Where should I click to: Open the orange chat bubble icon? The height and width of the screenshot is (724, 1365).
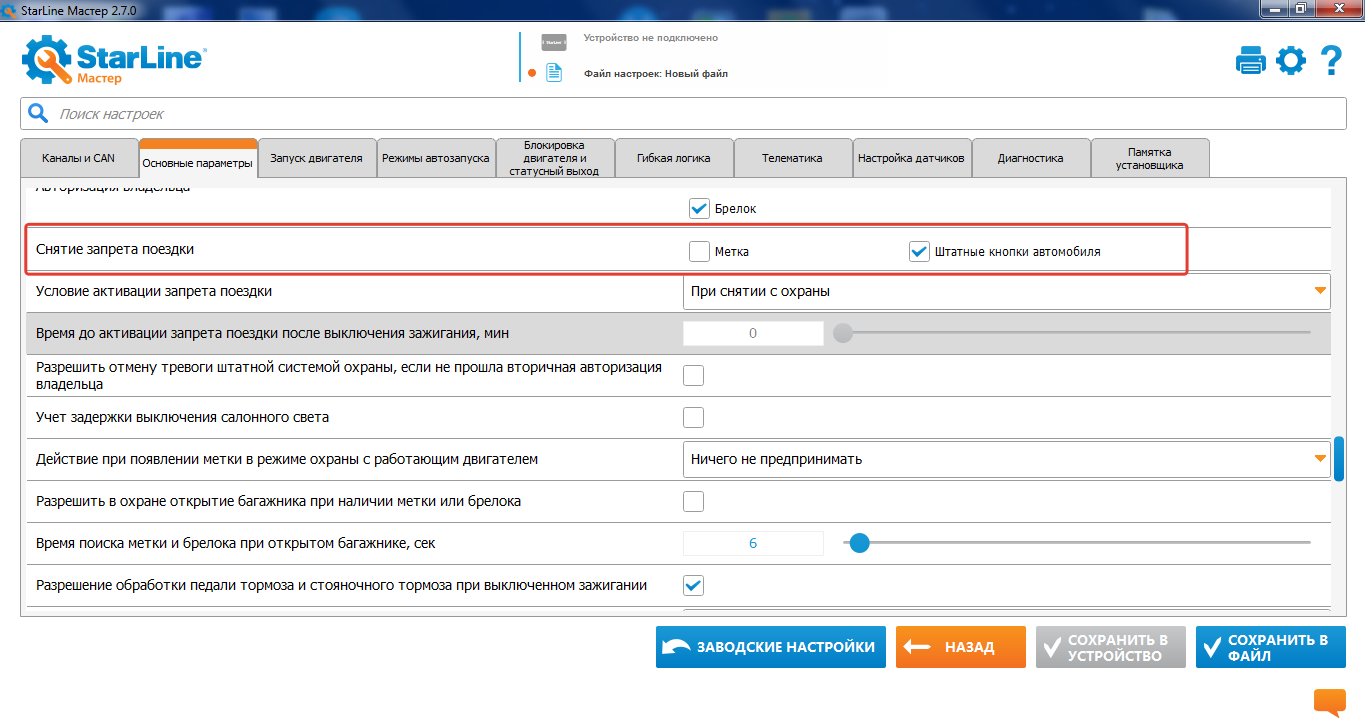tap(1330, 703)
